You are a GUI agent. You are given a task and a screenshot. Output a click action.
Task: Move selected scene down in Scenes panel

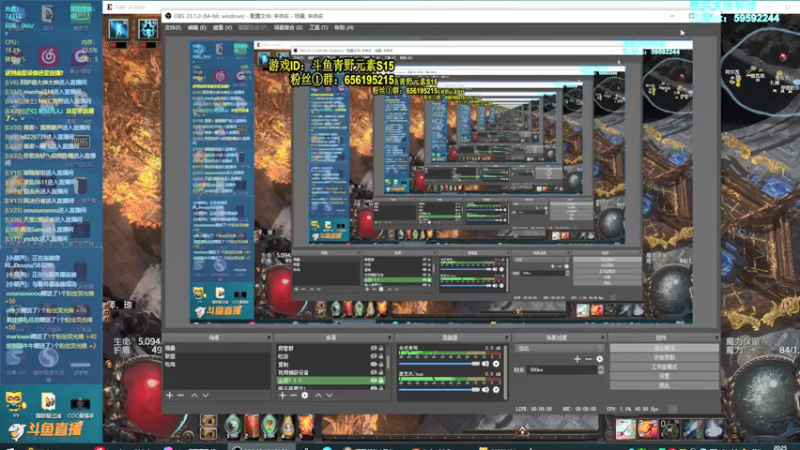point(205,395)
